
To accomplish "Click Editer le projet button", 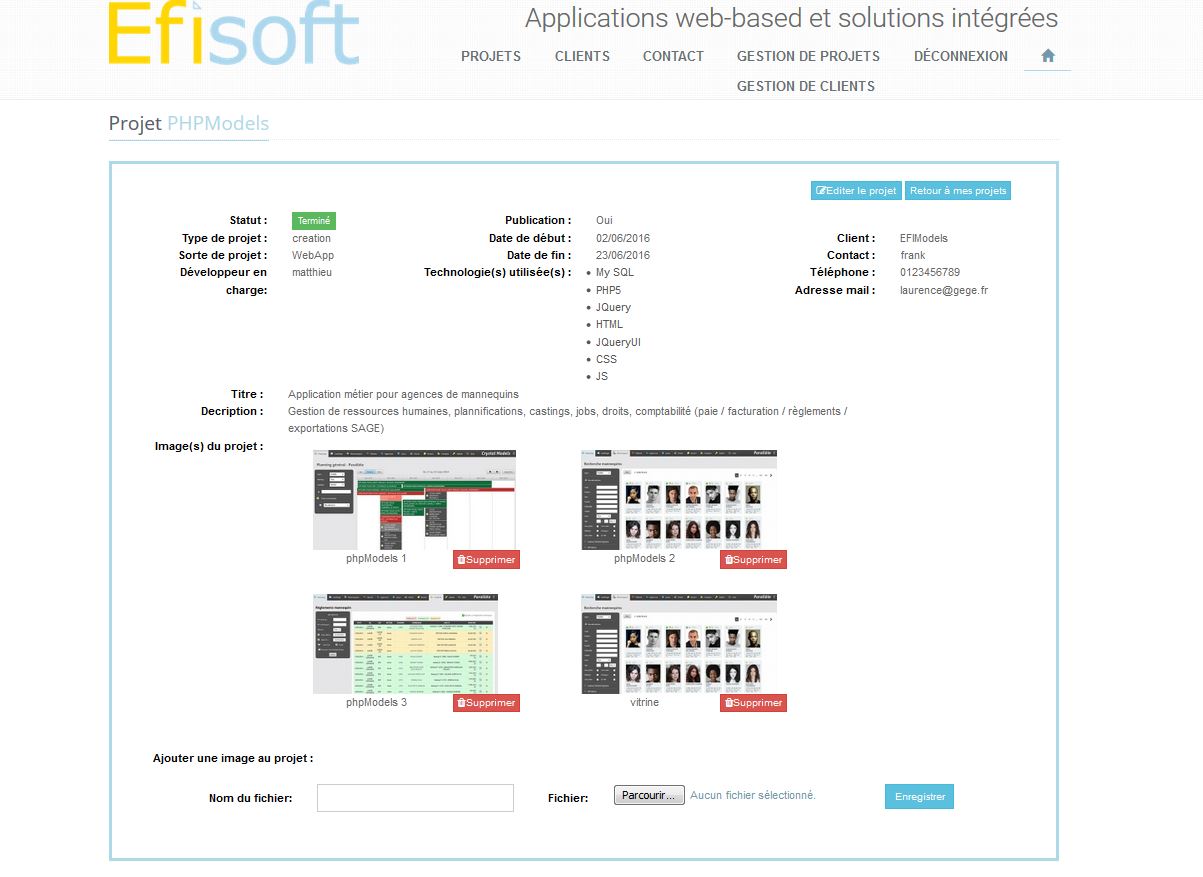I will [x=856, y=191].
